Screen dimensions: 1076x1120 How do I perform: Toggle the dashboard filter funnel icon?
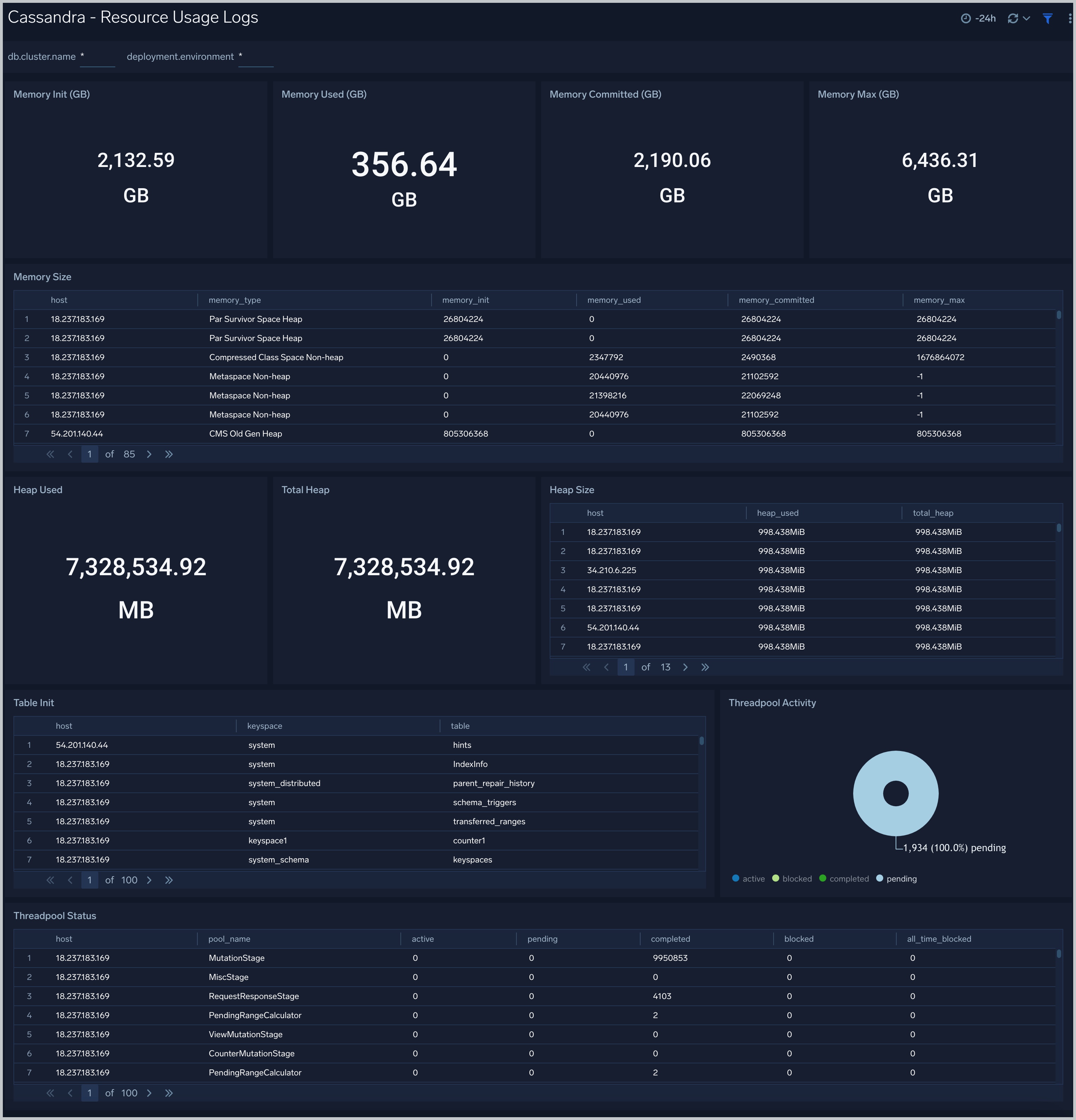coord(1047,18)
